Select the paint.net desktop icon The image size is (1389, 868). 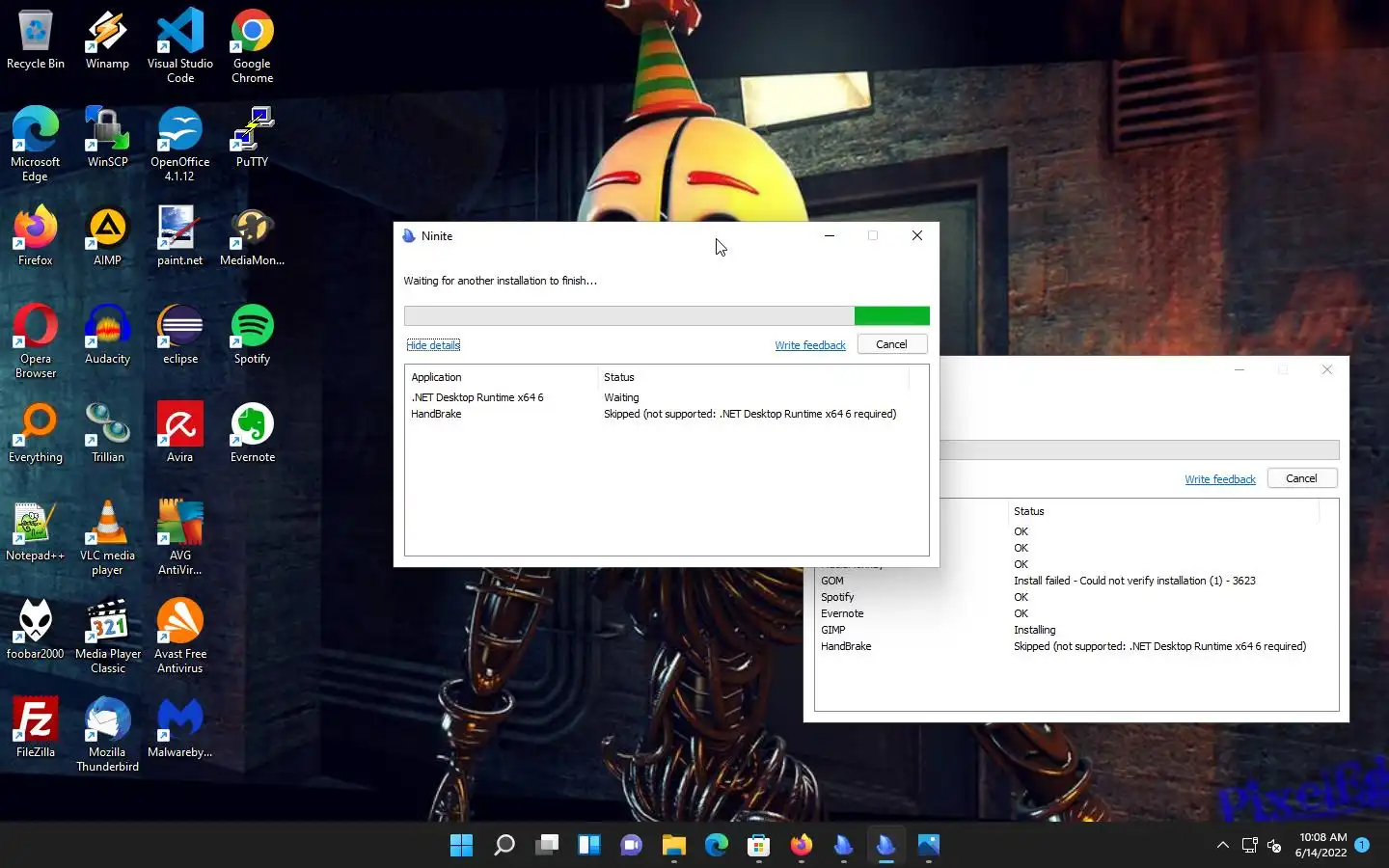180,235
